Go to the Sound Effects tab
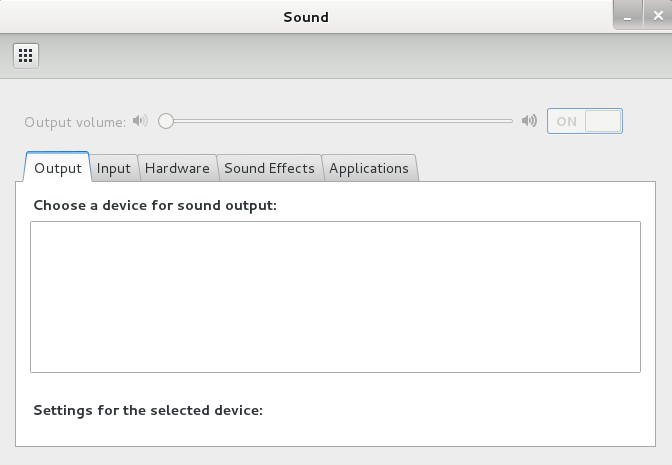Screen dimensions: 672x465 point(269,168)
